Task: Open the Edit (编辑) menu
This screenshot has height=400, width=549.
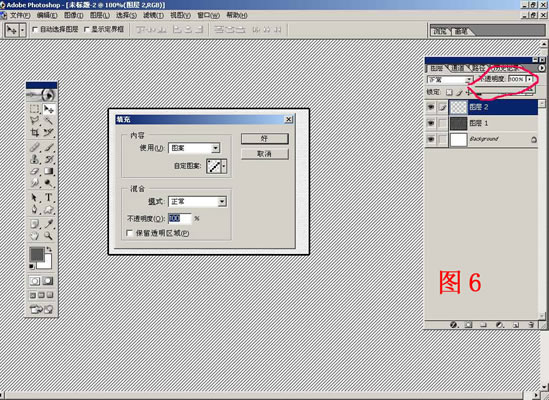Action: point(47,15)
